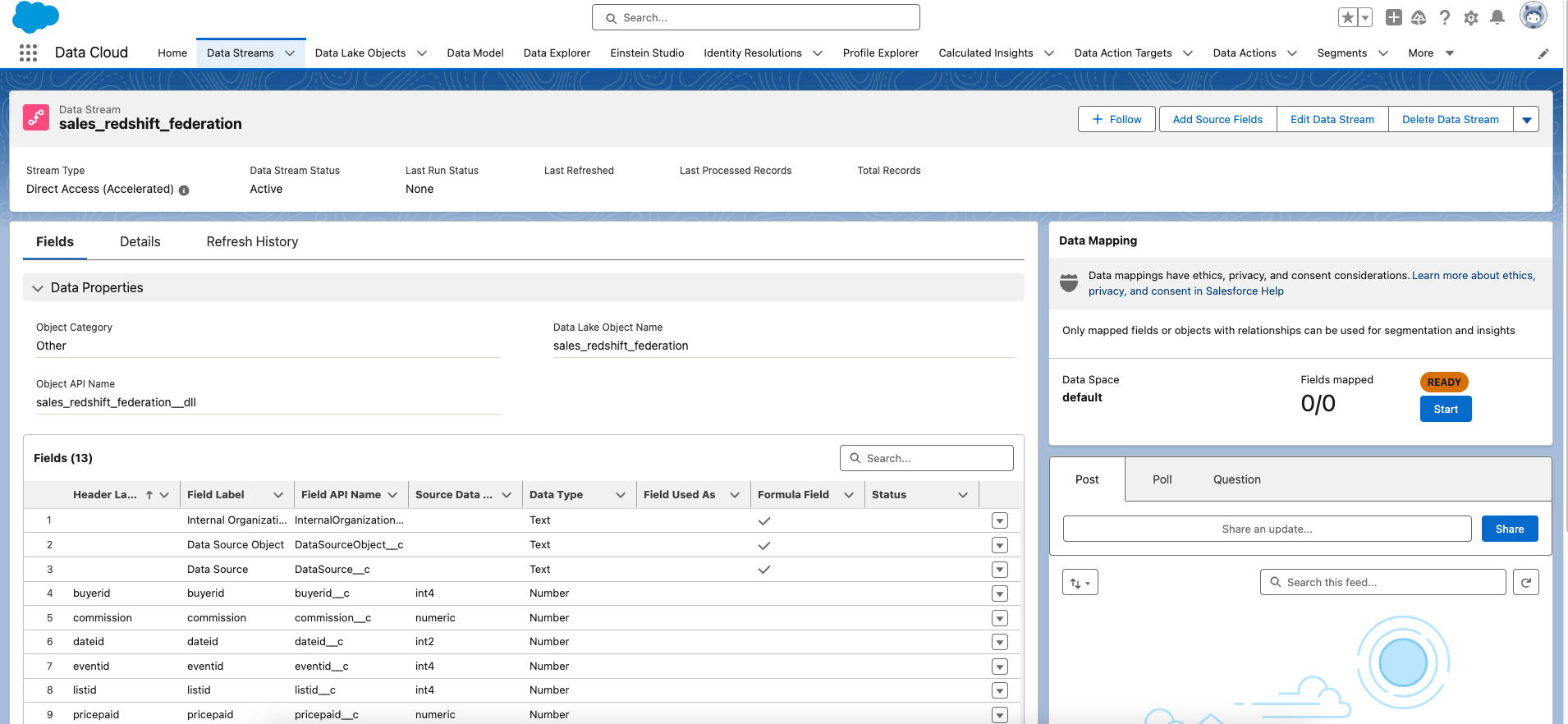This screenshot has height=724, width=1568.
Task: Open the feed sort options icon
Action: pos(1080,583)
